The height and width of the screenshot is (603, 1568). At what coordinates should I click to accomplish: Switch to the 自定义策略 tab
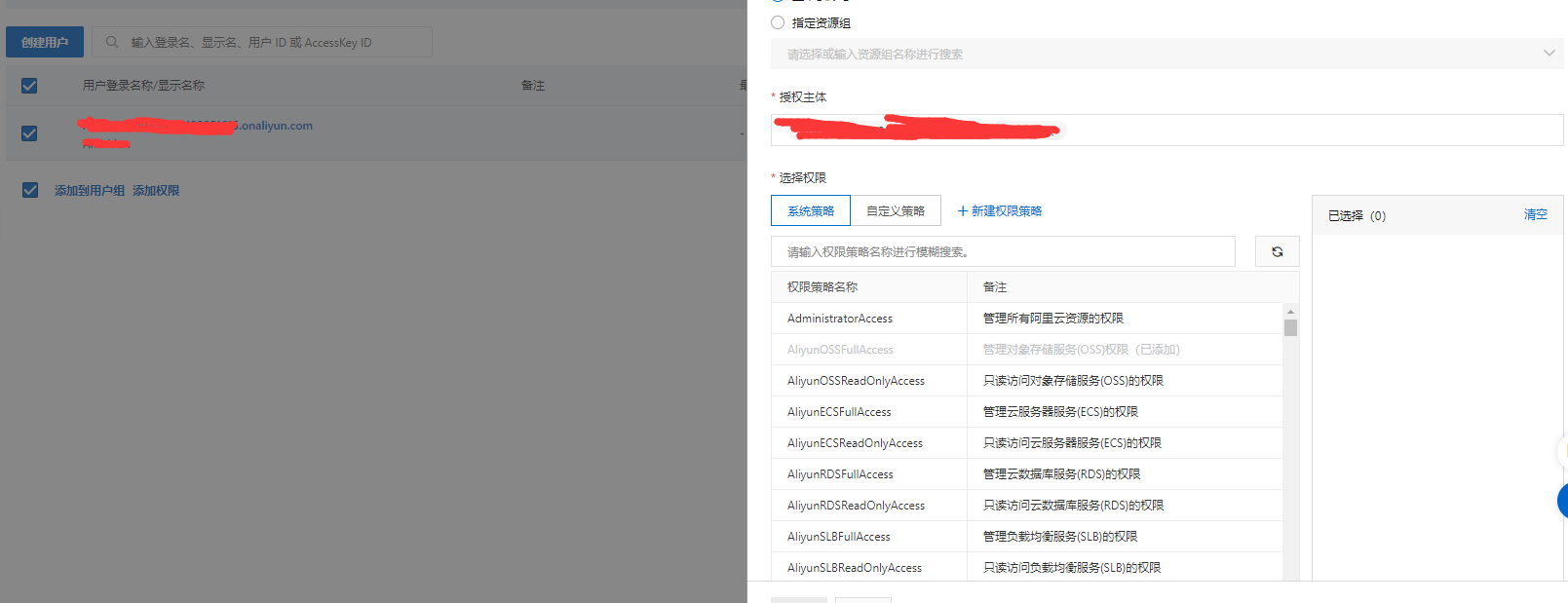click(x=896, y=210)
